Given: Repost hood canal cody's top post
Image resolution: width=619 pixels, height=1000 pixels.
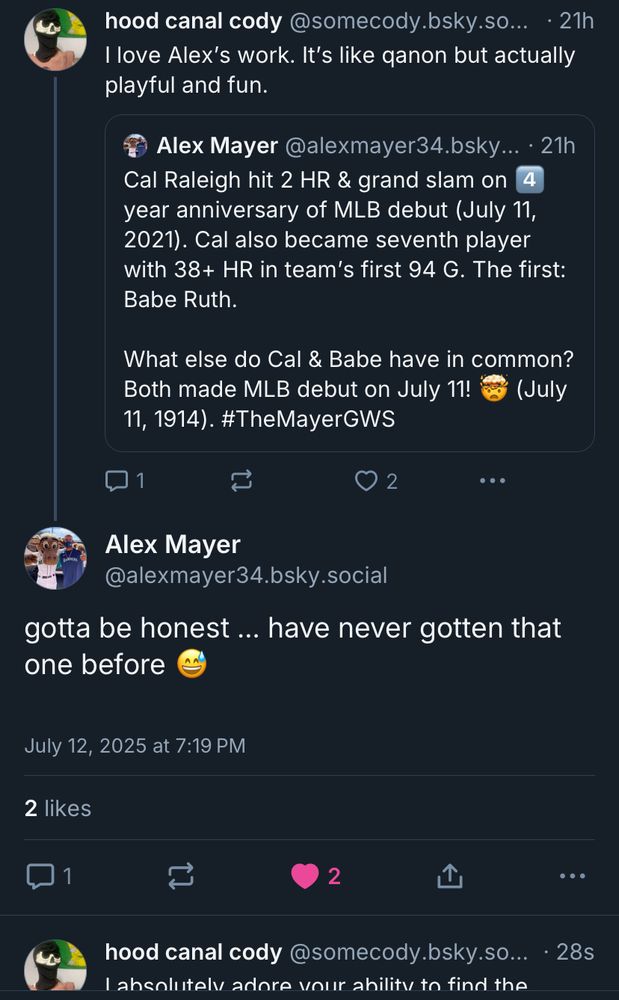Looking at the screenshot, I should (x=241, y=481).
